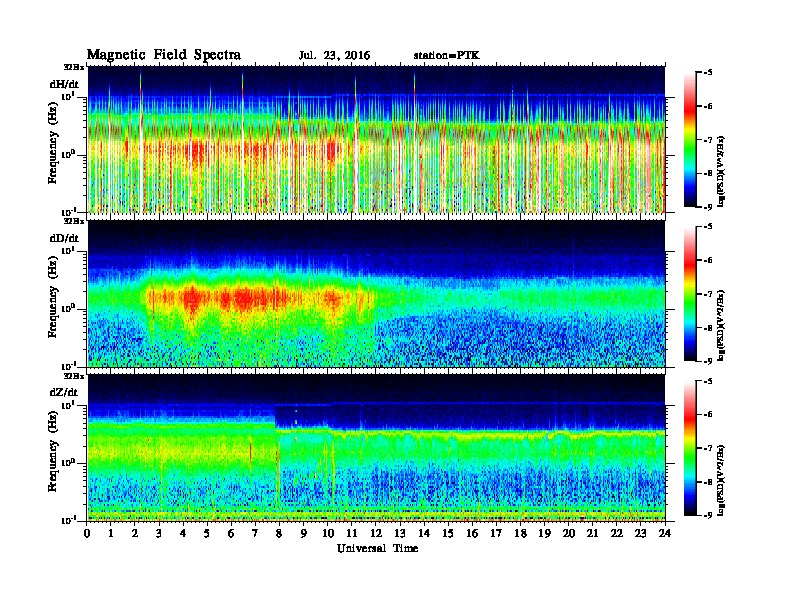The width and height of the screenshot is (792, 612).
Task: Click the color bar beside dZ/dt panel
Action: 690,447
